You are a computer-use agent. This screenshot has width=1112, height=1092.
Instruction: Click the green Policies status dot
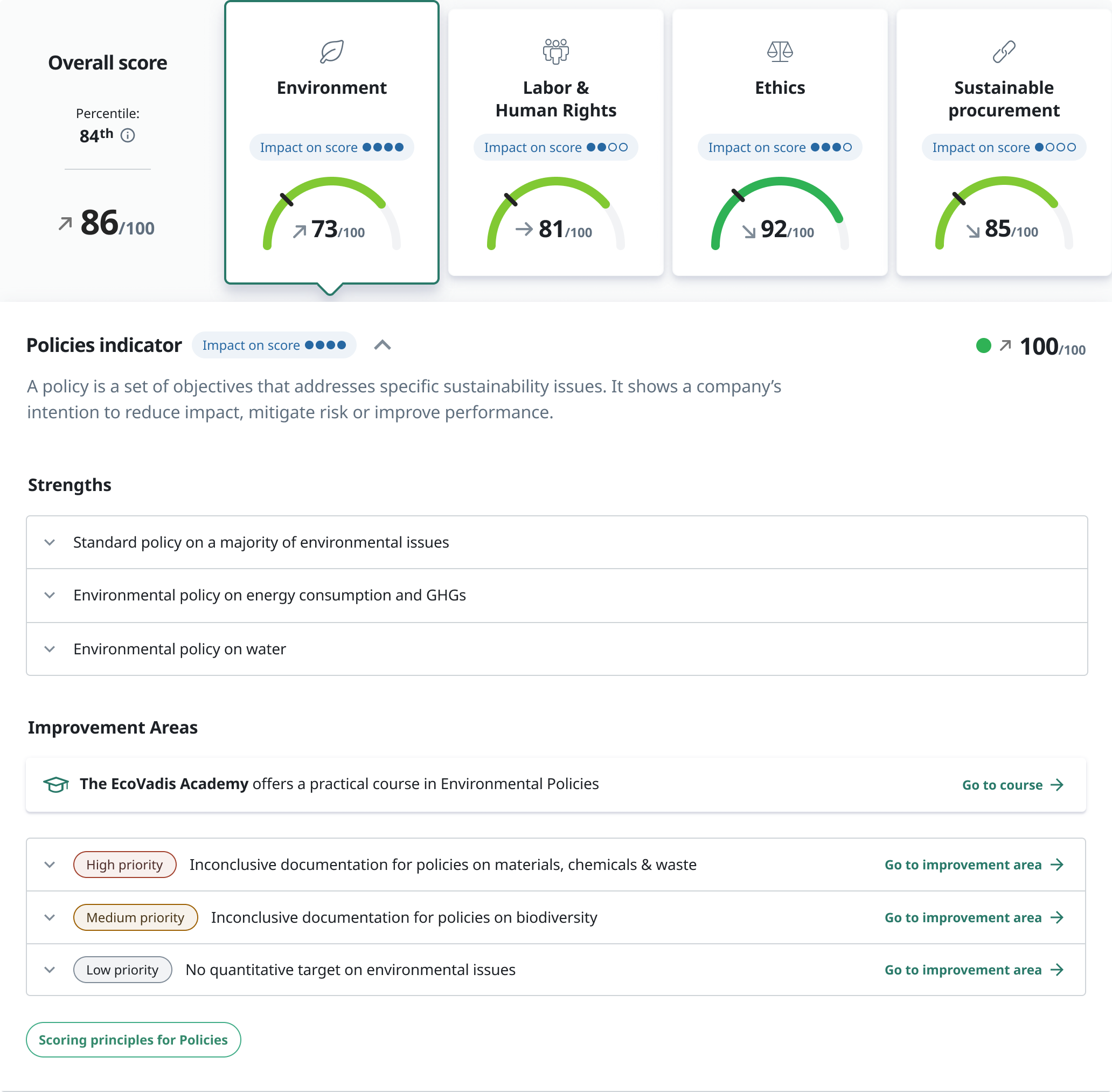(x=984, y=345)
